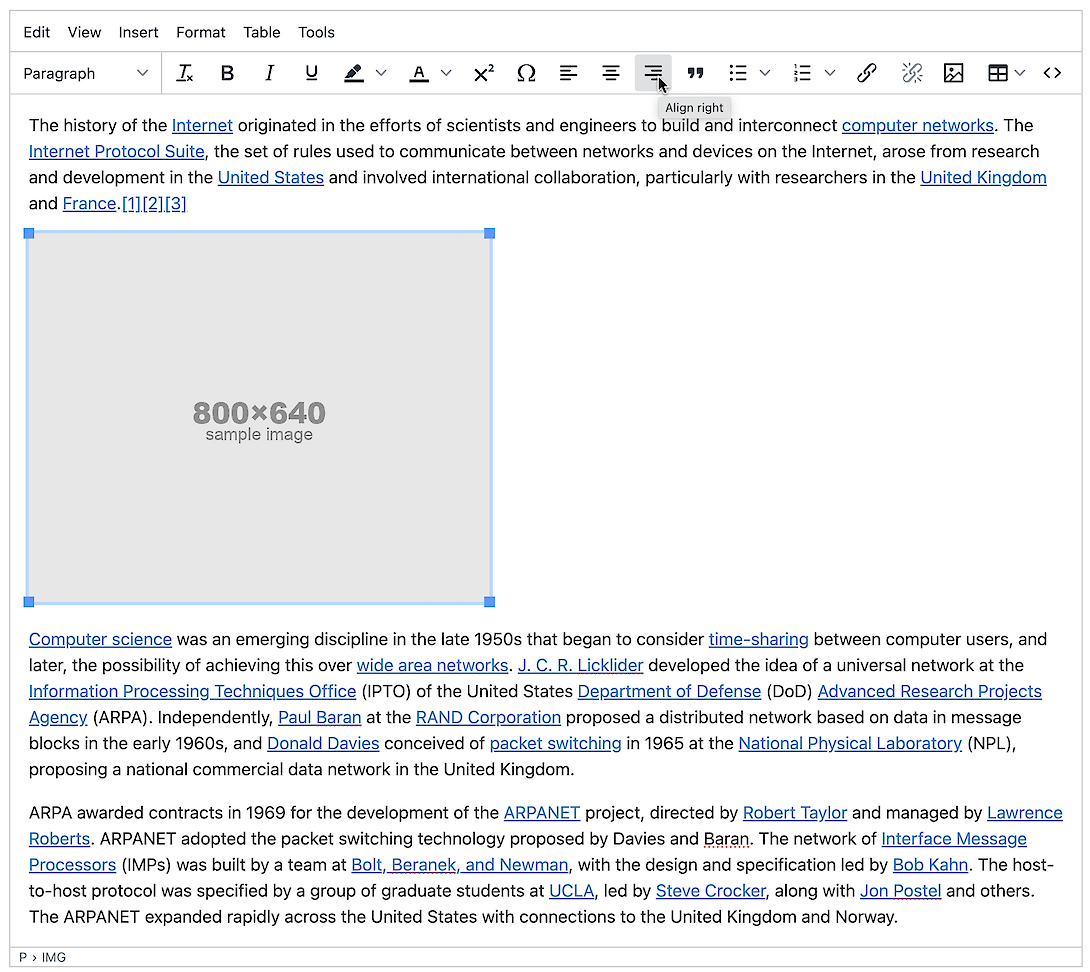Open the Insert image dialog icon

pos(953,73)
